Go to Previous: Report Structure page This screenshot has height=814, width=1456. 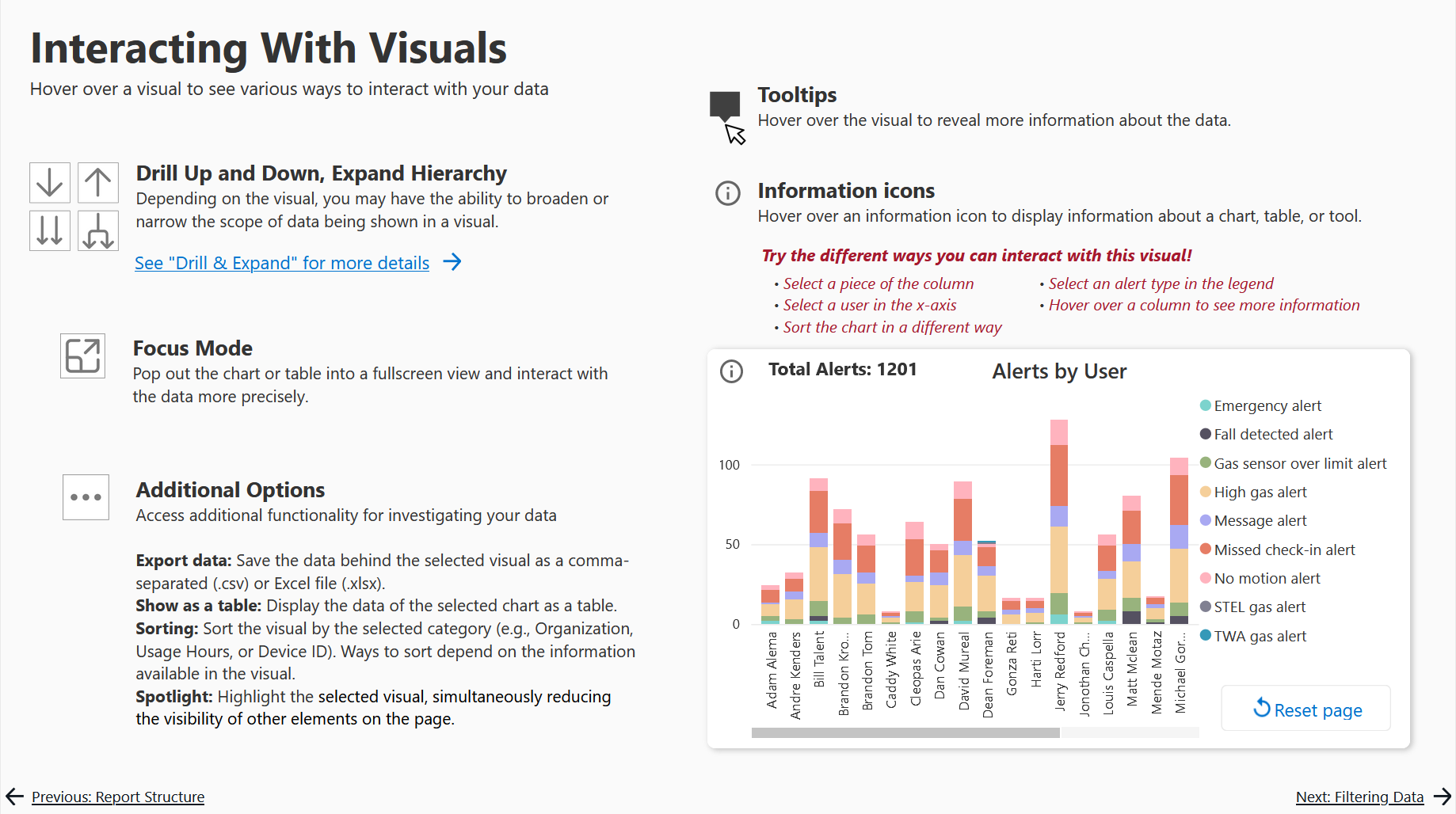coord(117,797)
